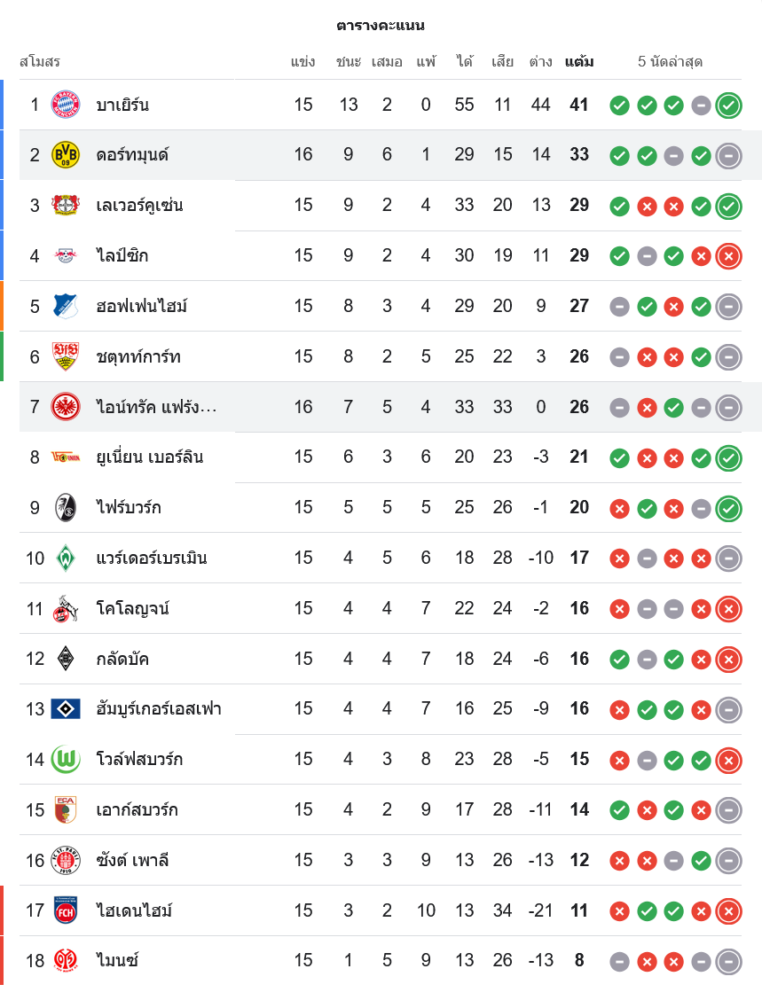Click the RB Leipzig club logo
Viewport: 762px width, 1000px height.
pyautogui.click(x=65, y=256)
